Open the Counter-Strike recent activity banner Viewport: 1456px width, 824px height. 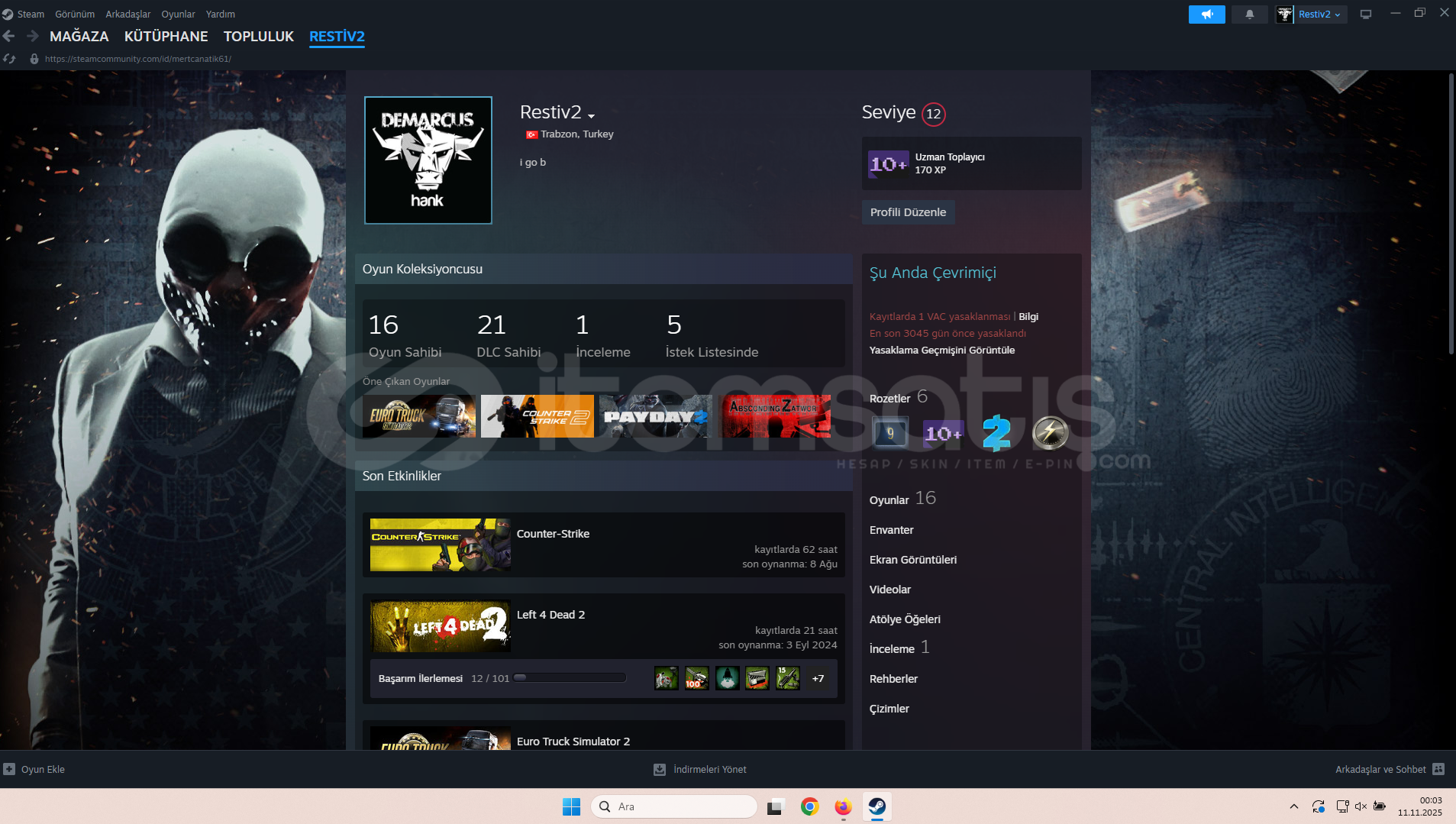pyautogui.click(x=441, y=545)
